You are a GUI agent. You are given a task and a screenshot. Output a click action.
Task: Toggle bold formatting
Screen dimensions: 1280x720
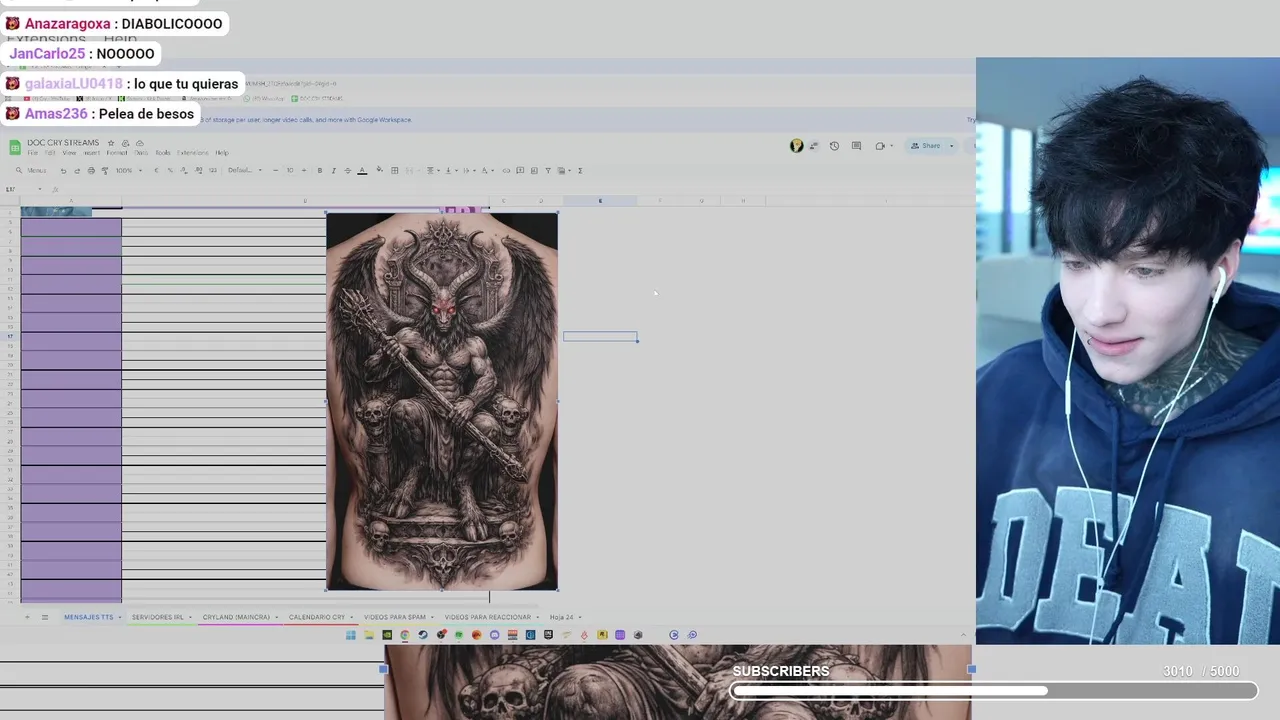320,170
